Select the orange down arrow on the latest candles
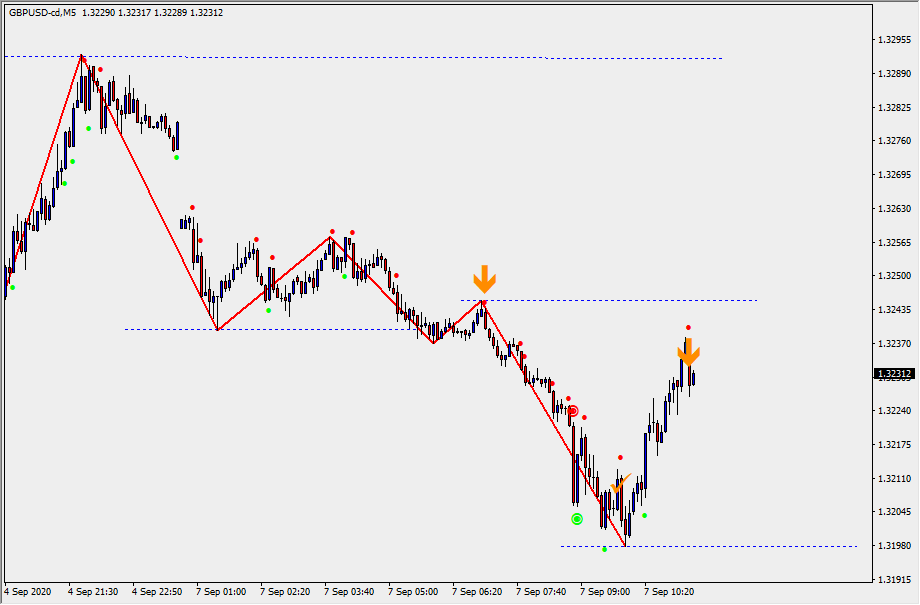 tap(688, 351)
